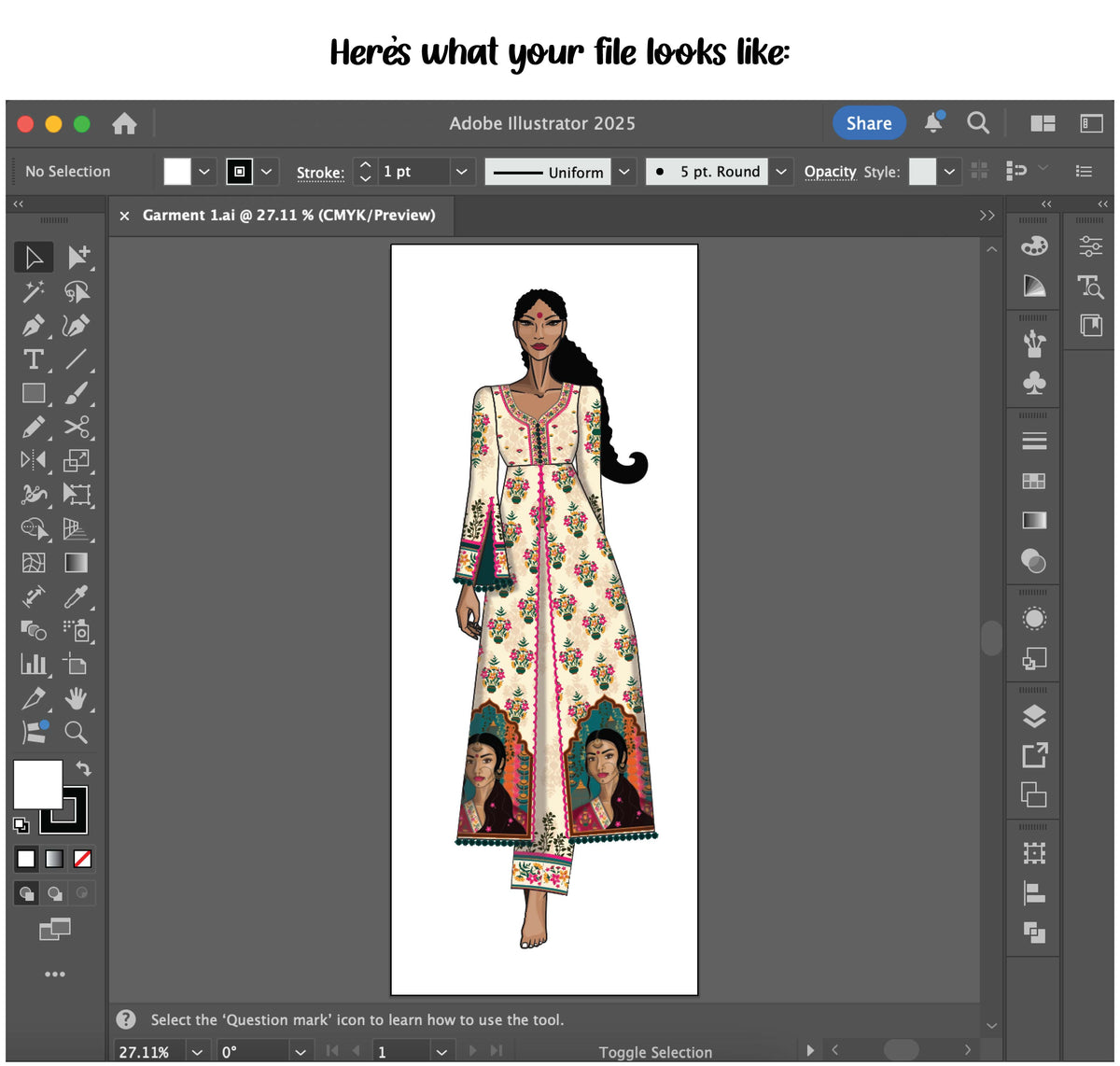The height and width of the screenshot is (1066, 1120).
Task: Set paint mode to Gradient
Action: (54, 859)
